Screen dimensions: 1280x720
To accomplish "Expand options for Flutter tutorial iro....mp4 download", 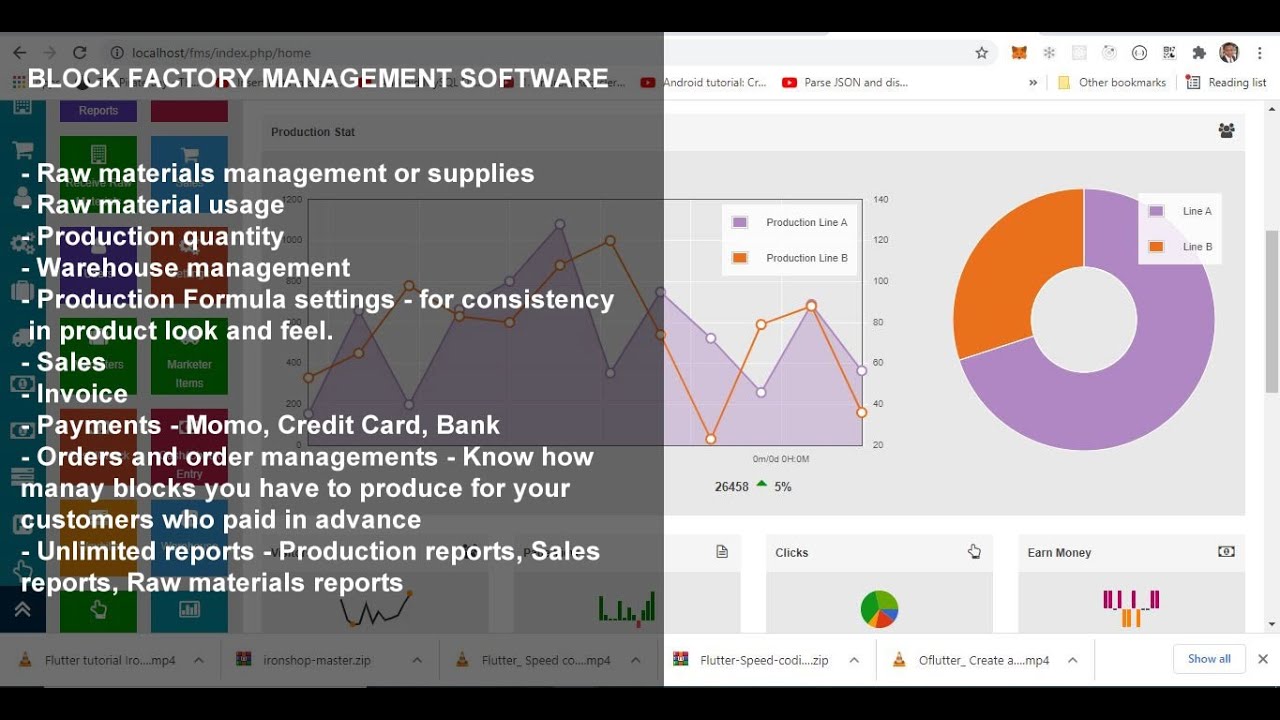I will (198, 660).
